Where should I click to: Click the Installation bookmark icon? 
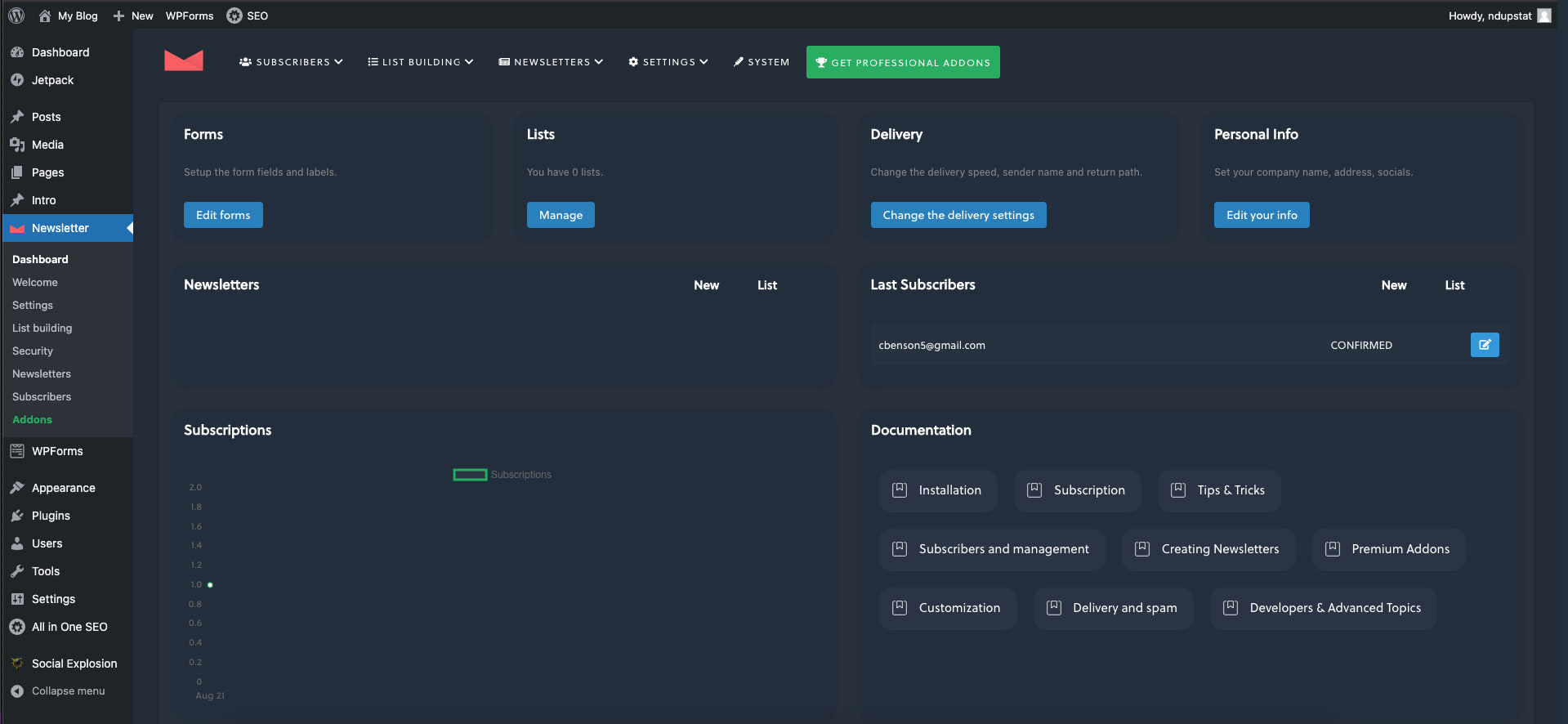900,490
